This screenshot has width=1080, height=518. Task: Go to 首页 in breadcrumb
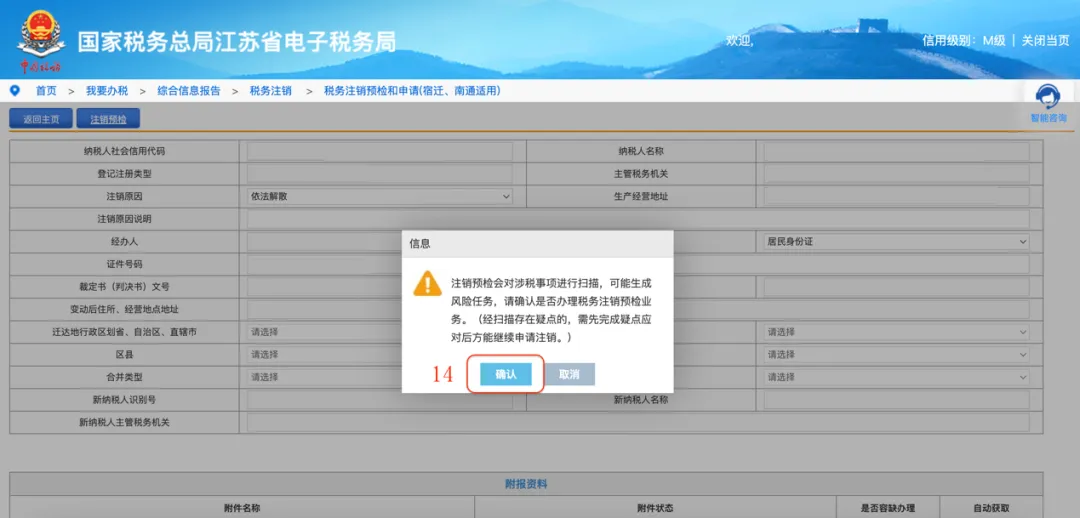[46, 91]
